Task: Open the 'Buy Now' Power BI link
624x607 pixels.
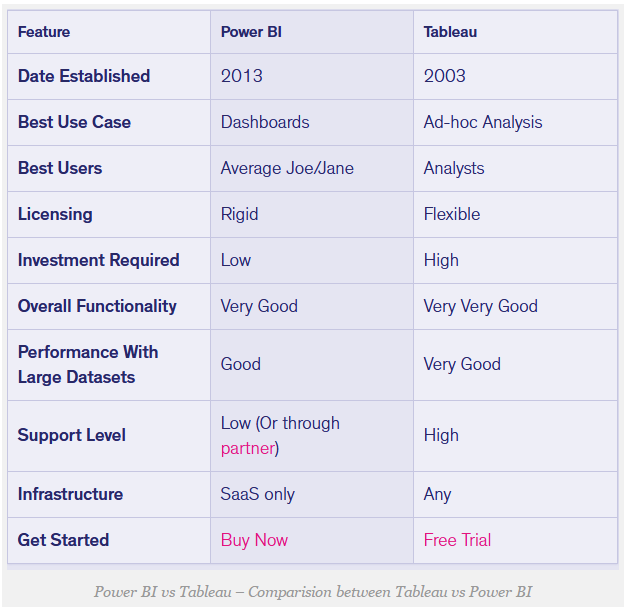Action: (254, 540)
